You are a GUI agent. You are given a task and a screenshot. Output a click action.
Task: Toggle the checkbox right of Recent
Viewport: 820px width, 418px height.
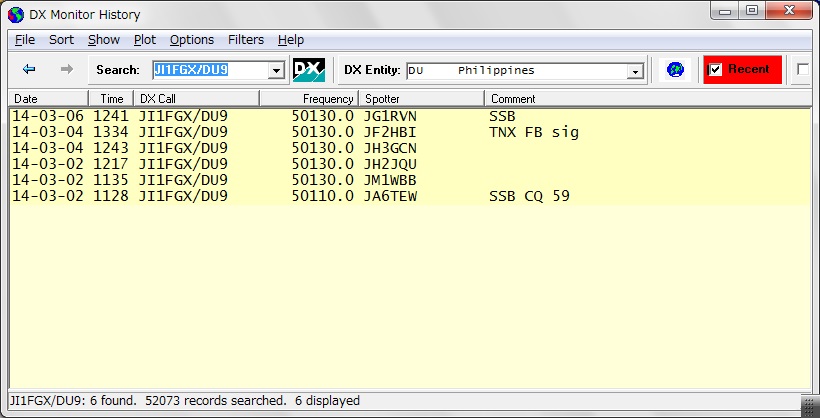pyautogui.click(x=803, y=69)
